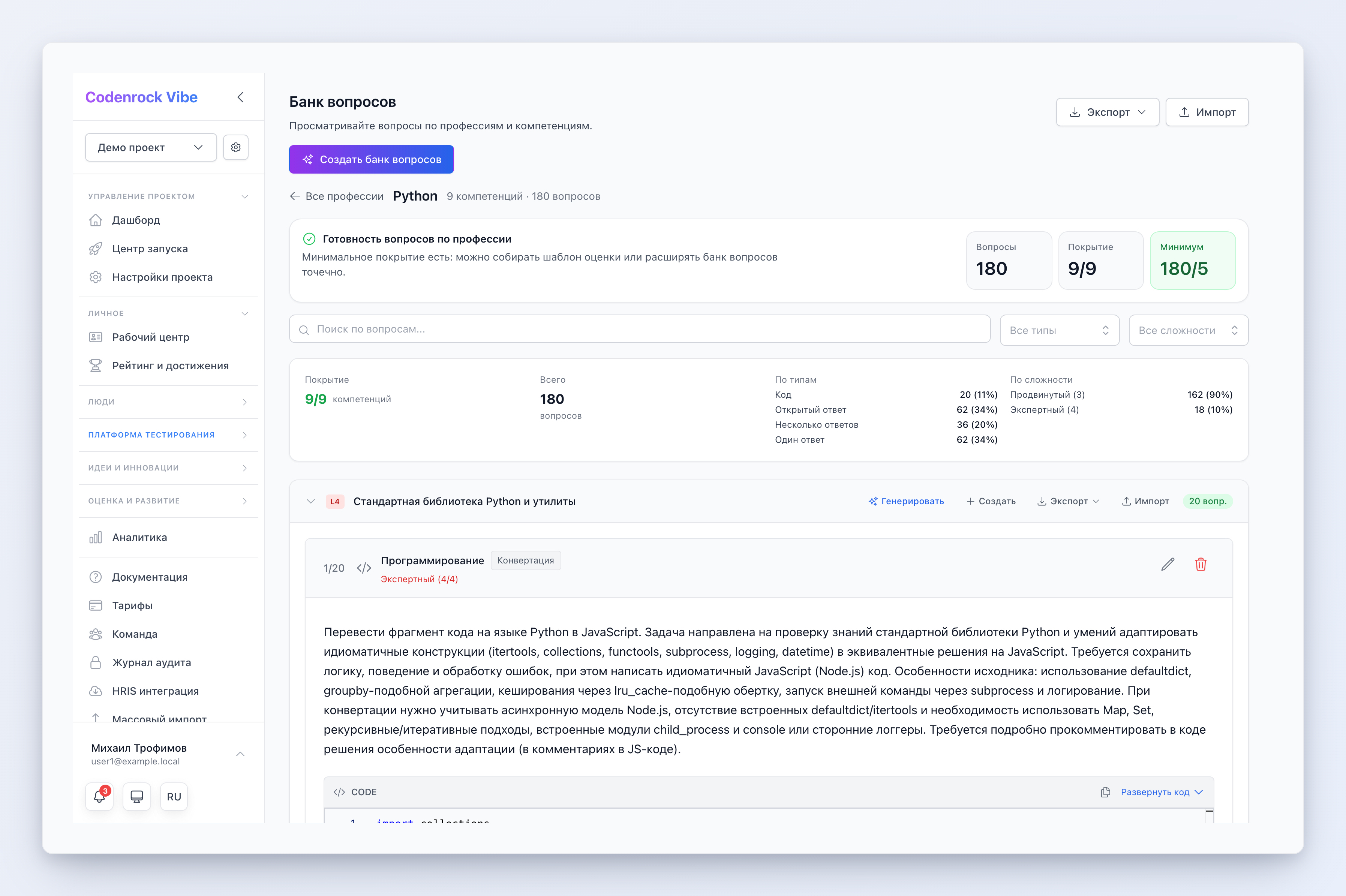Screen dimensions: 1346x896
Task: Open the top Экспорт dropdown
Action: tap(1107, 112)
